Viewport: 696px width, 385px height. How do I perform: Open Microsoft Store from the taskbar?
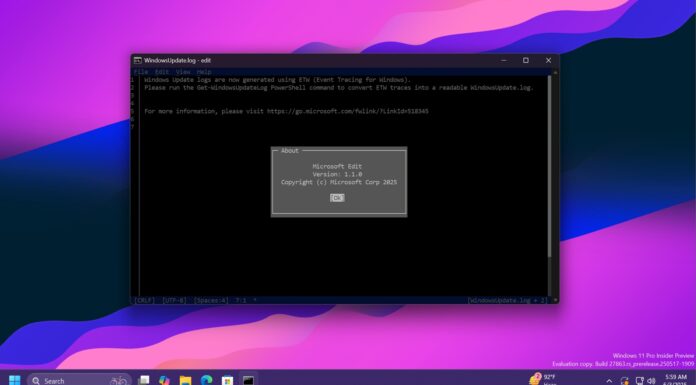[x=227, y=380]
